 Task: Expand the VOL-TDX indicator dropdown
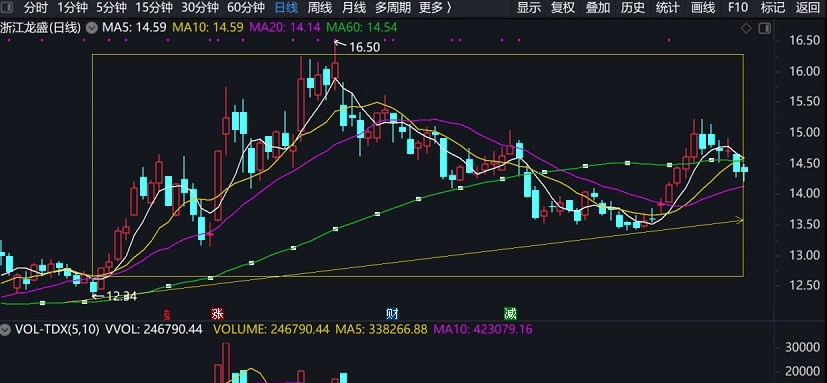tap(6, 330)
